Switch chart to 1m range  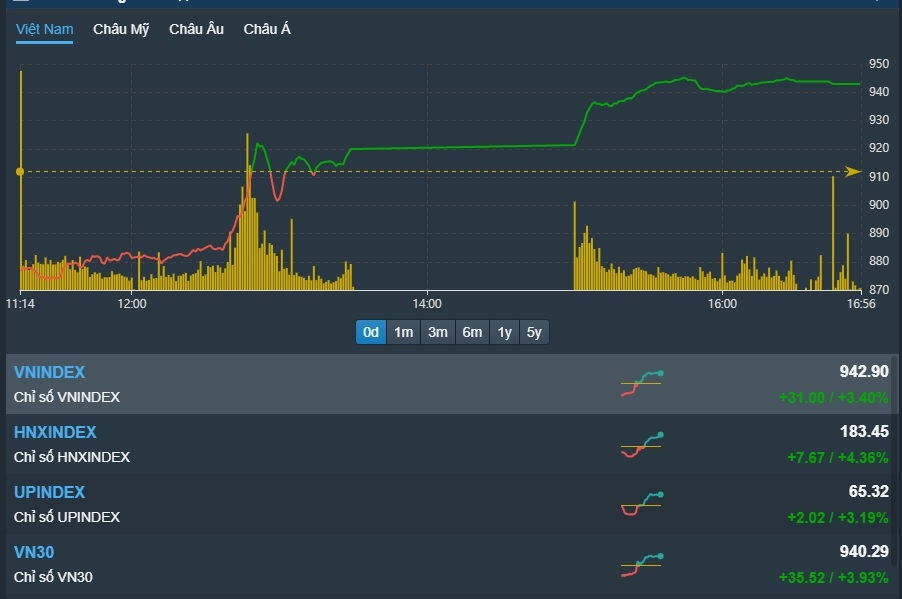point(404,332)
